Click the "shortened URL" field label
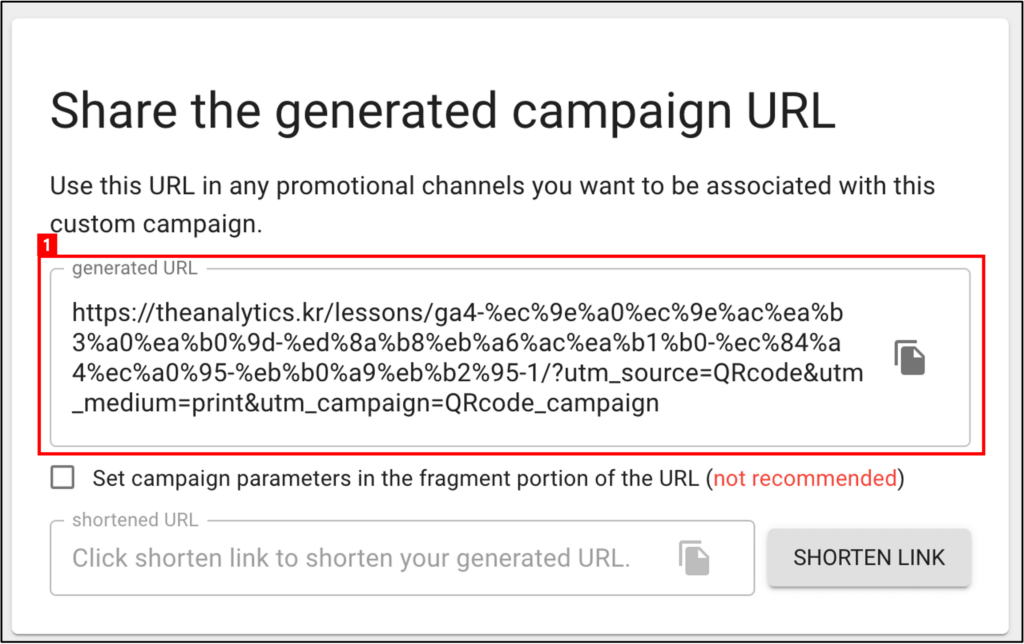 [x=135, y=520]
